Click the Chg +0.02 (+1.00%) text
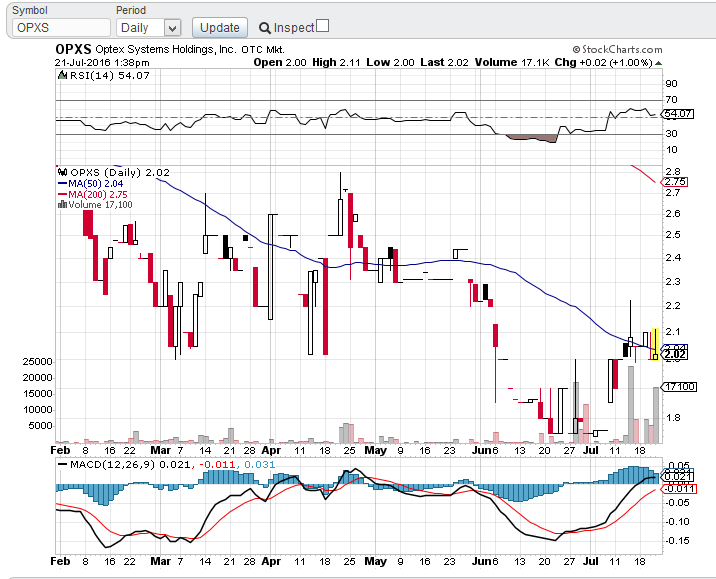716x579 pixels. click(x=603, y=63)
